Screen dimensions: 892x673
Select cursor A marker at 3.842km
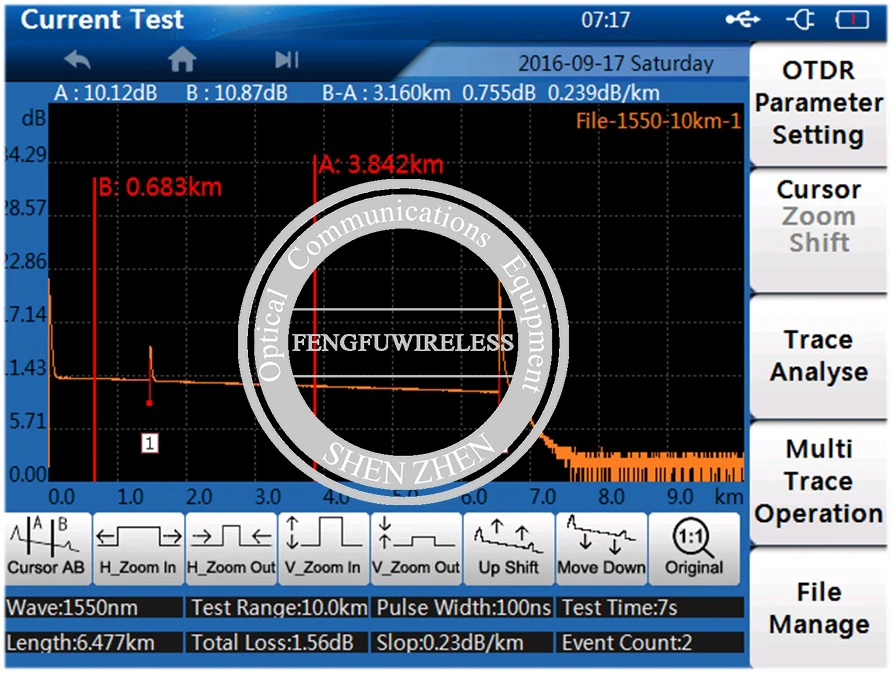pos(381,165)
